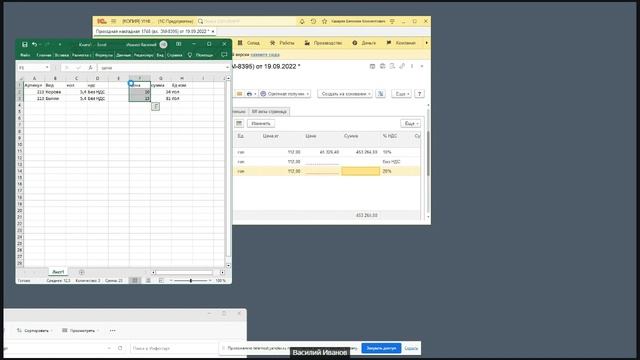Open the Склад section in 1C
640x360 pixels.
click(x=249, y=43)
